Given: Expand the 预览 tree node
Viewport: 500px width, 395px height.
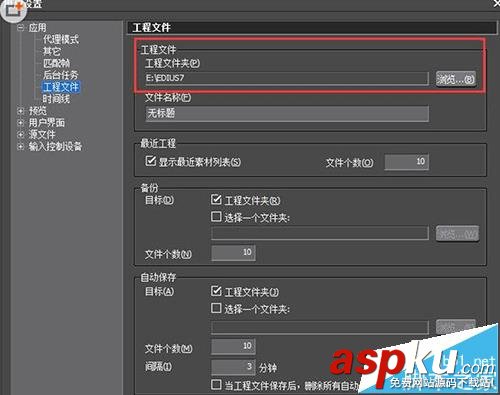Looking at the screenshot, I should pos(20,111).
